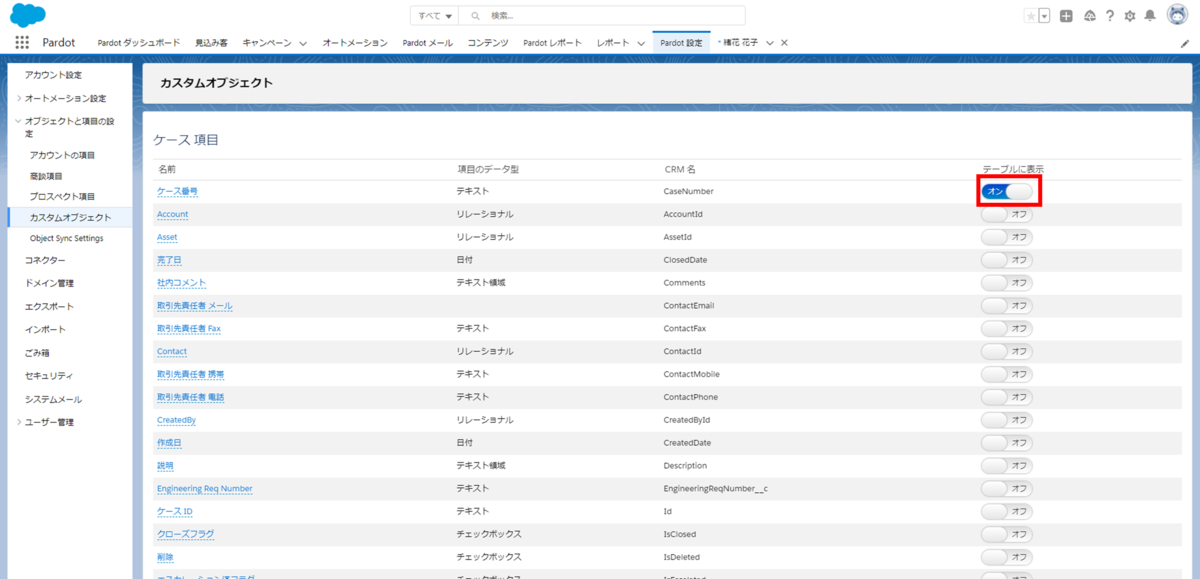Open the Pardot レポート tab

pyautogui.click(x=552, y=43)
